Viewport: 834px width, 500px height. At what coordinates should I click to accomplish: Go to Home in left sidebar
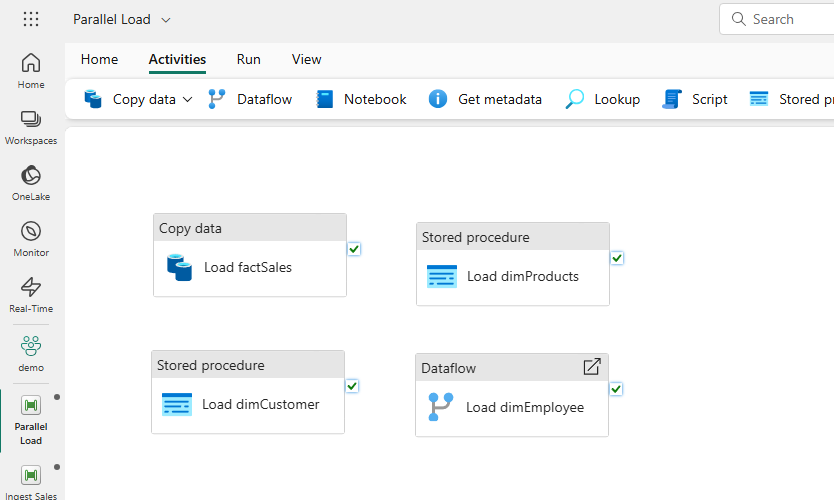[x=31, y=70]
